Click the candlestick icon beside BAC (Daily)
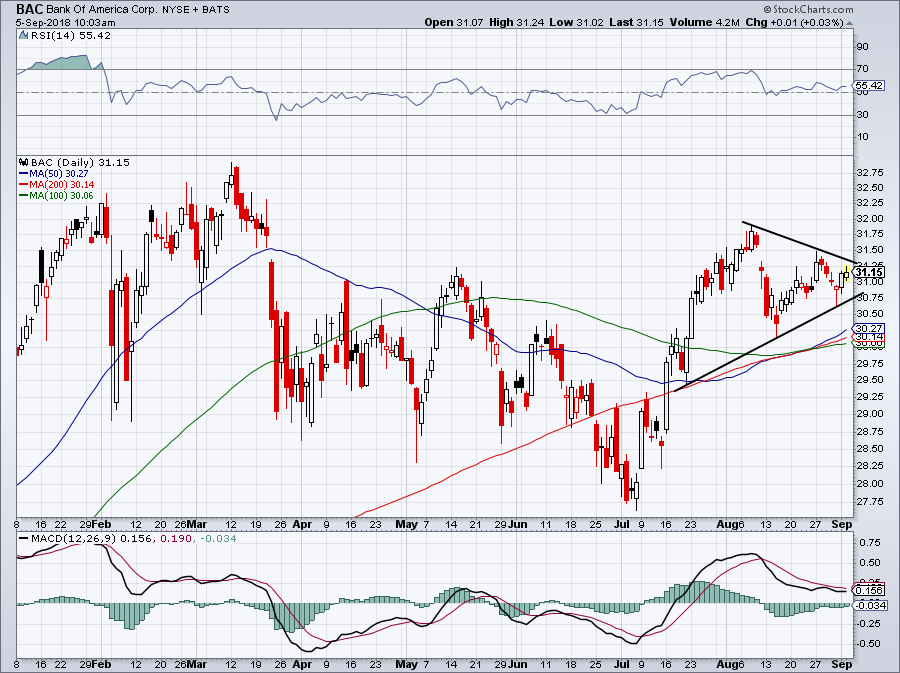 23,162
